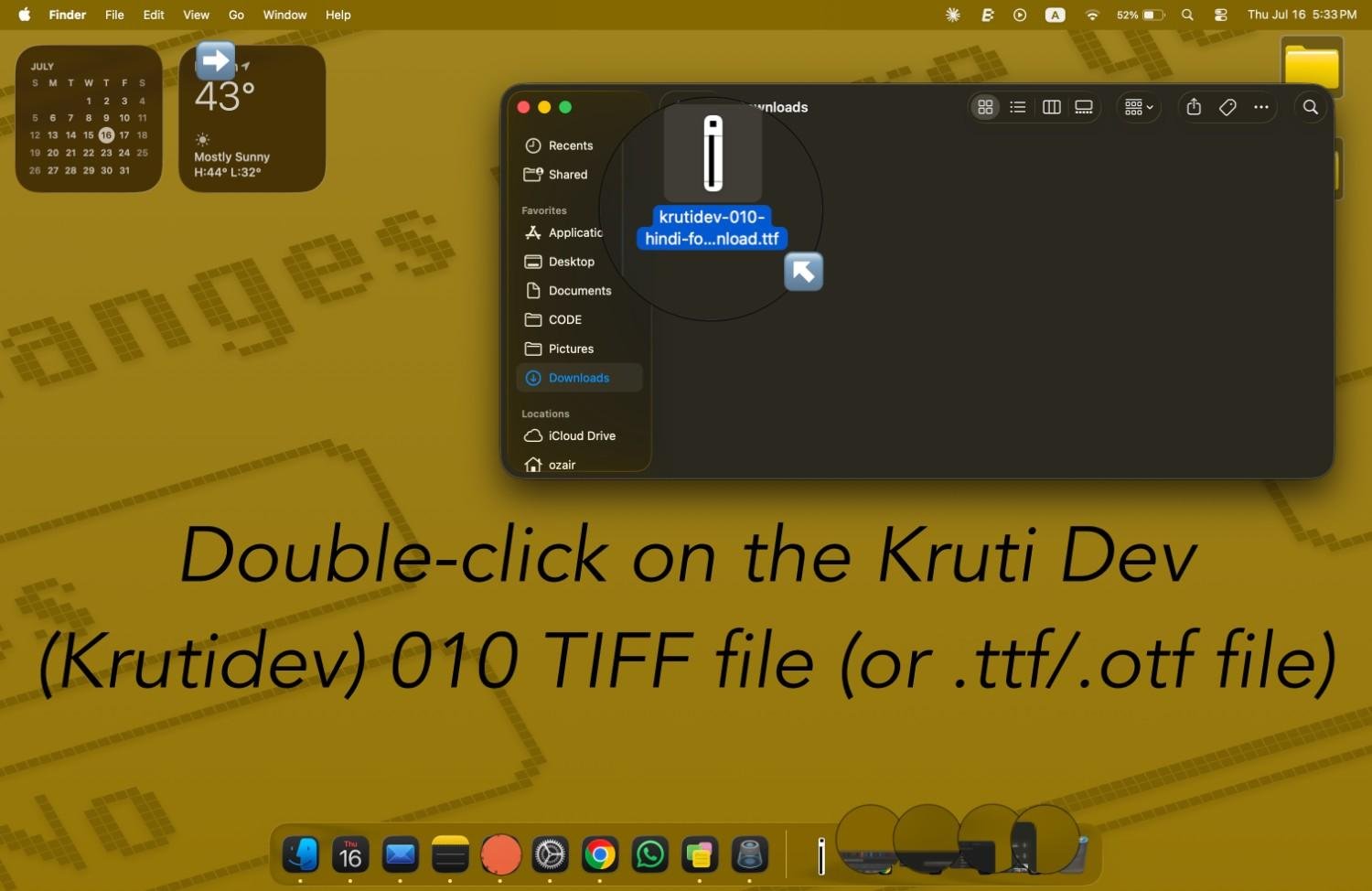
Task: Open the orange circle app in the Dock
Action: 500,854
